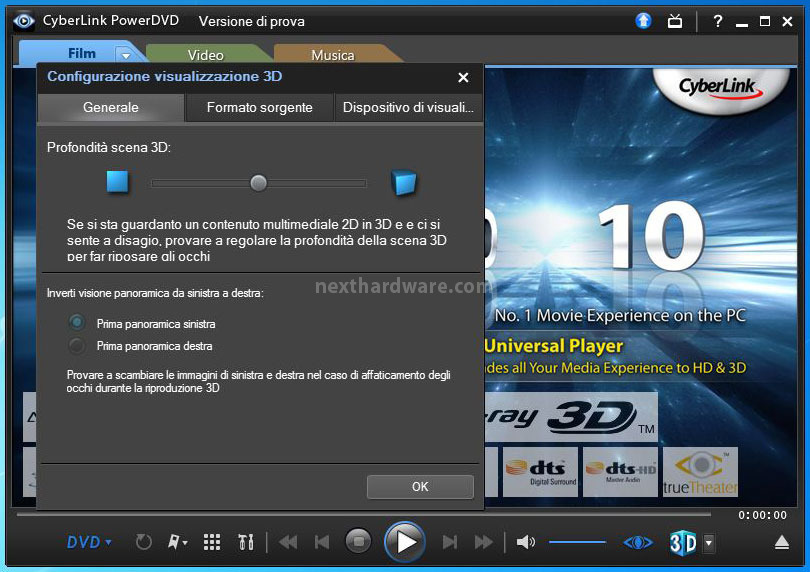Click the Versione di prova label

pos(252,21)
